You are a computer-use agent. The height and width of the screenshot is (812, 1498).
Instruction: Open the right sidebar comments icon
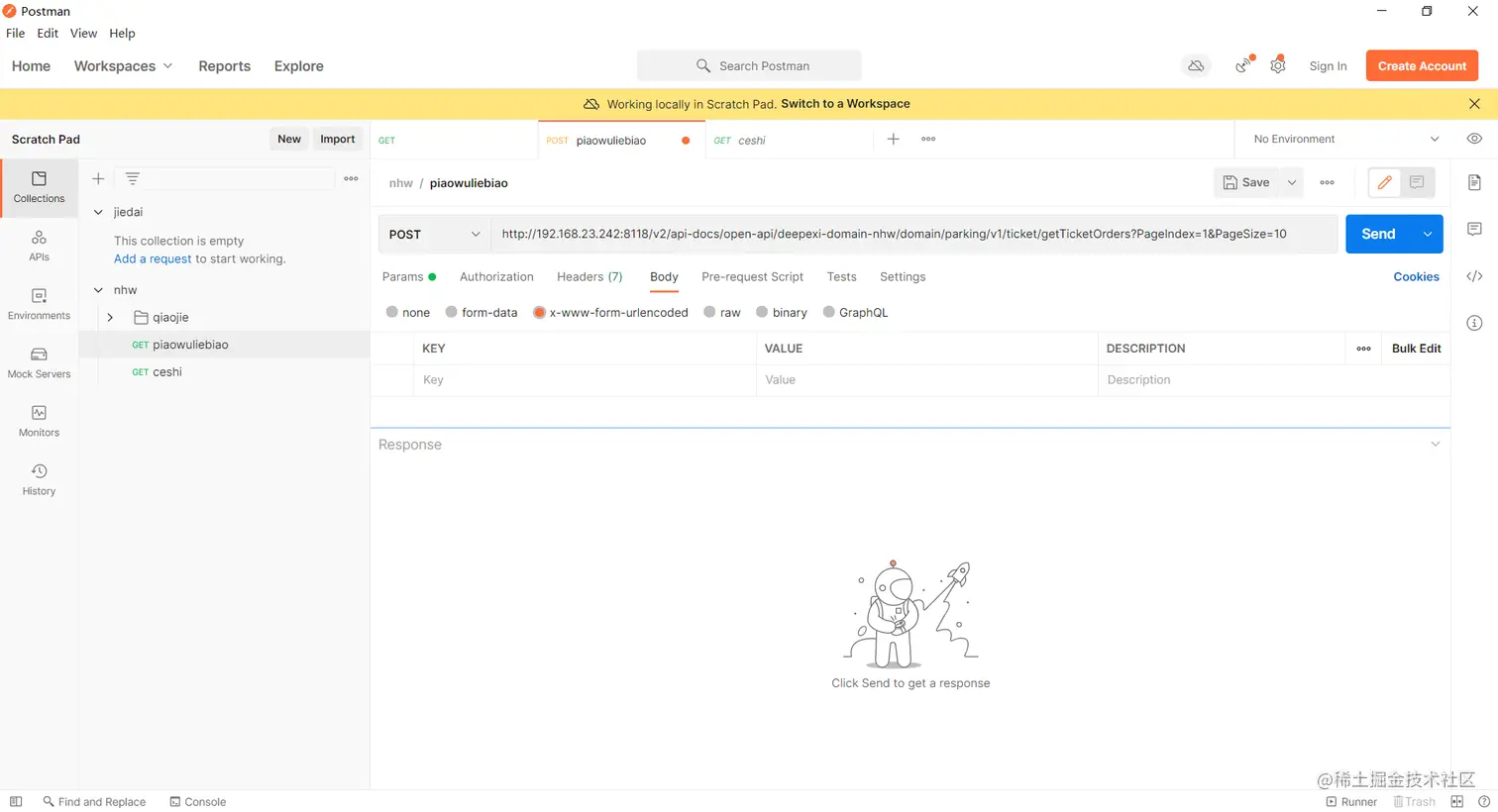[1474, 229]
